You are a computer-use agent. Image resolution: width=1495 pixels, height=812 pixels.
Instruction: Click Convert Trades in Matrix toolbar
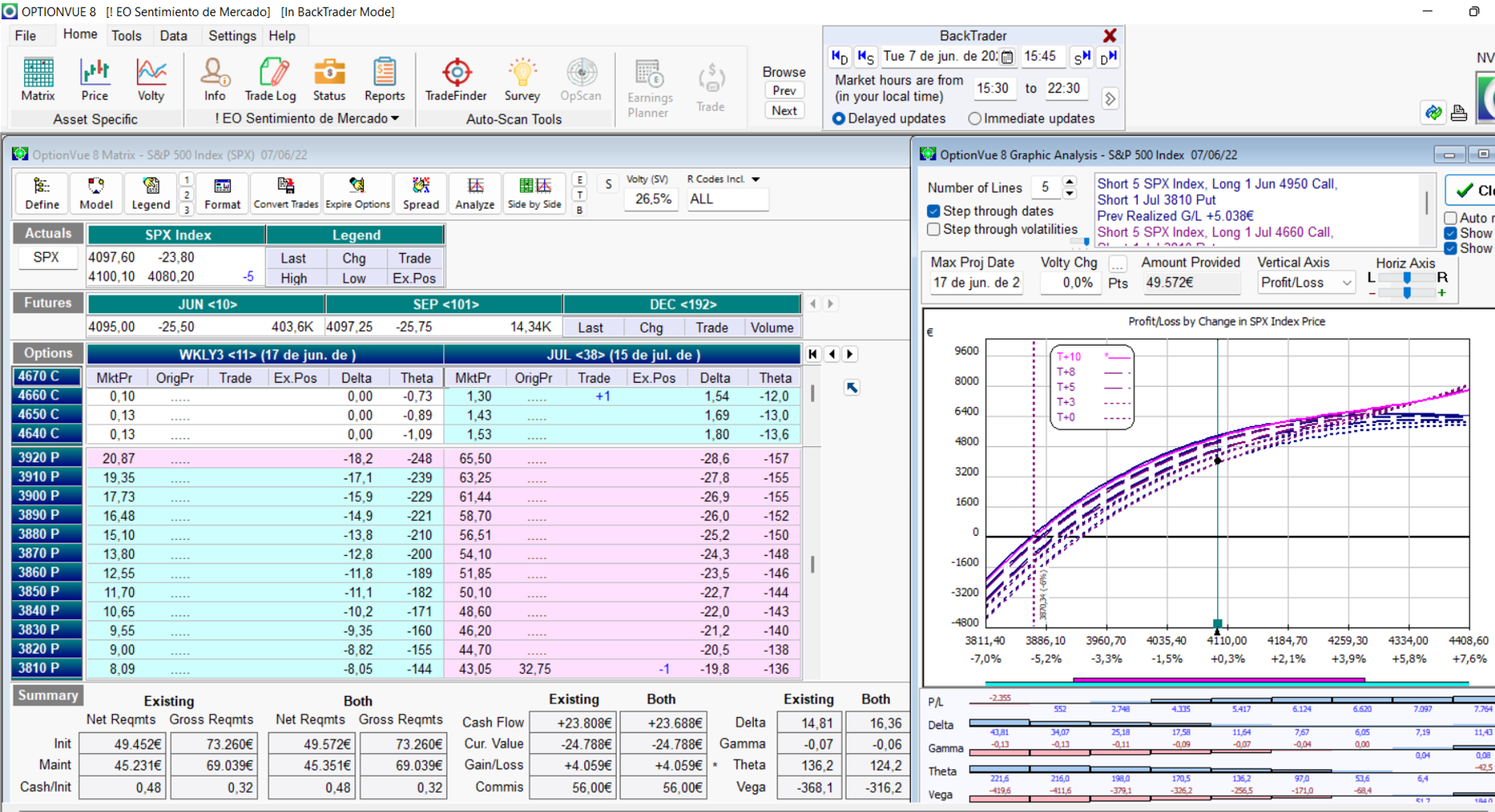[x=286, y=193]
